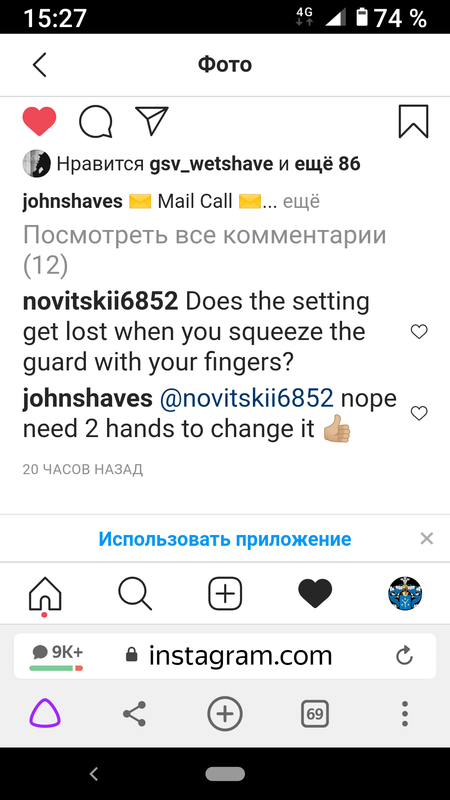Open profile avatar in bottom navigation
This screenshot has width=450, height=800.
[x=405, y=594]
